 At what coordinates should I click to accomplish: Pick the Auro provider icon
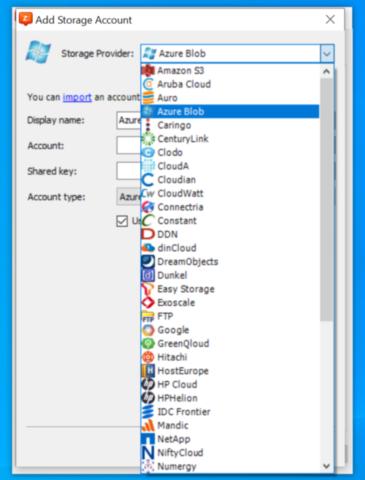(x=148, y=98)
